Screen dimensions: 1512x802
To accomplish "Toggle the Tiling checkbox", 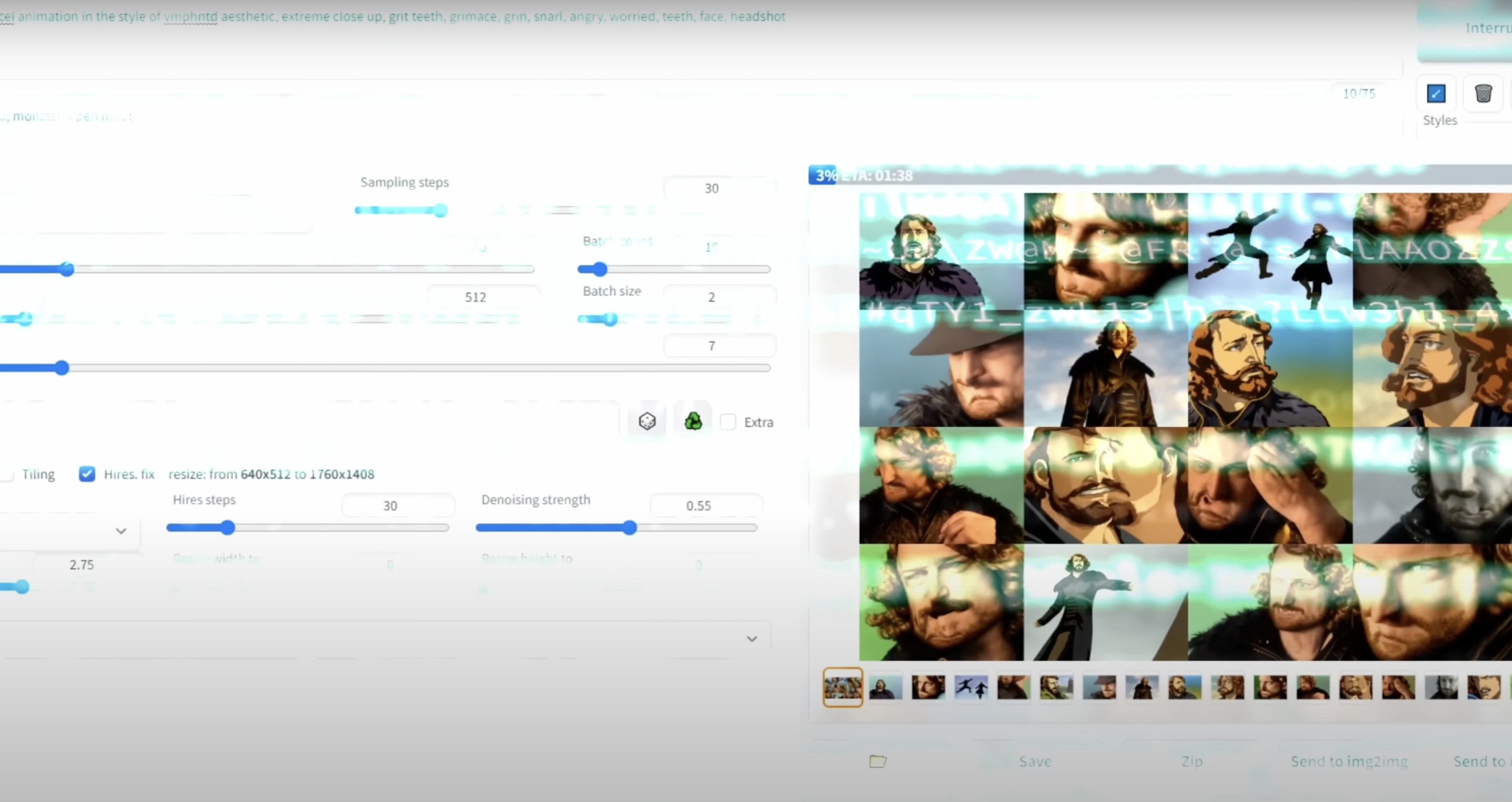I will 7,474.
